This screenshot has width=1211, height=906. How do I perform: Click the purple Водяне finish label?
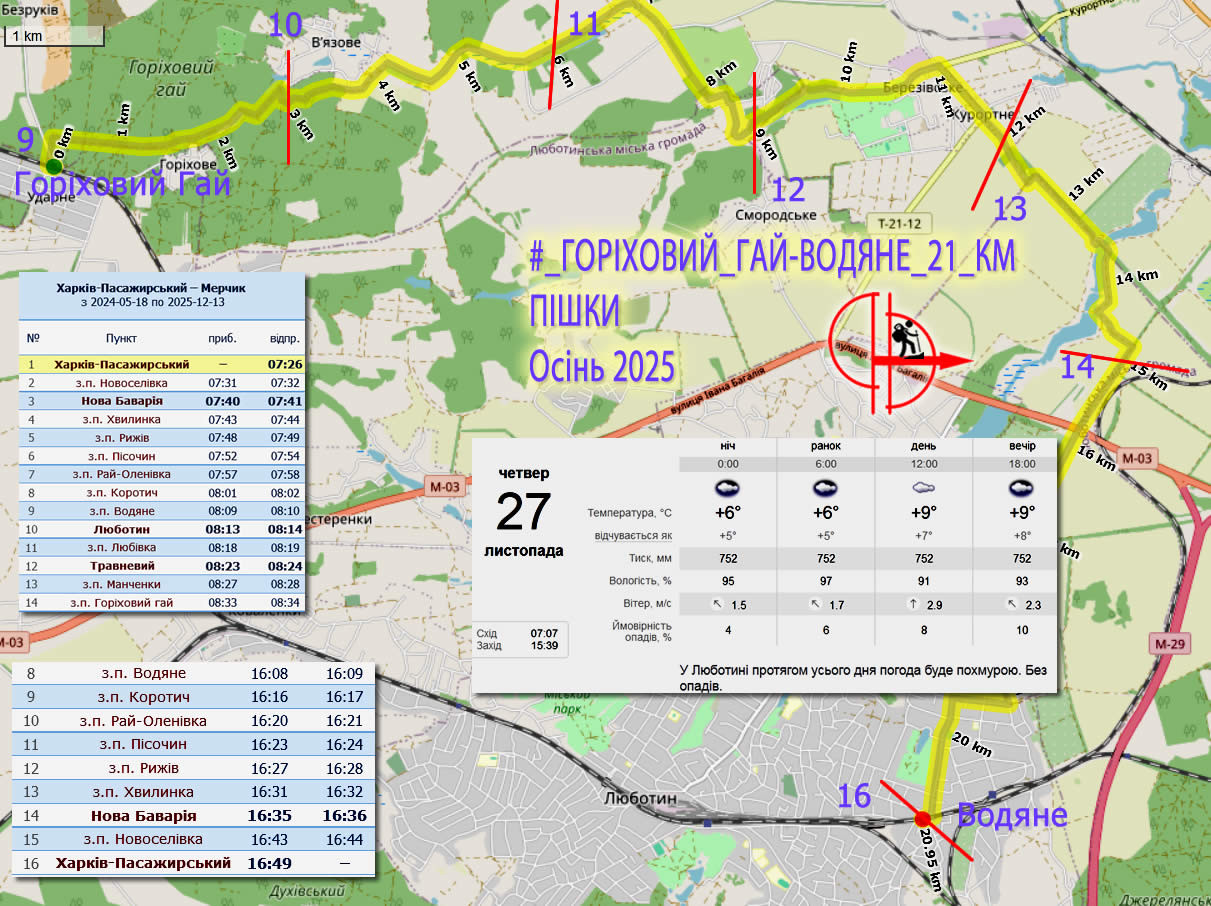click(x=1012, y=815)
